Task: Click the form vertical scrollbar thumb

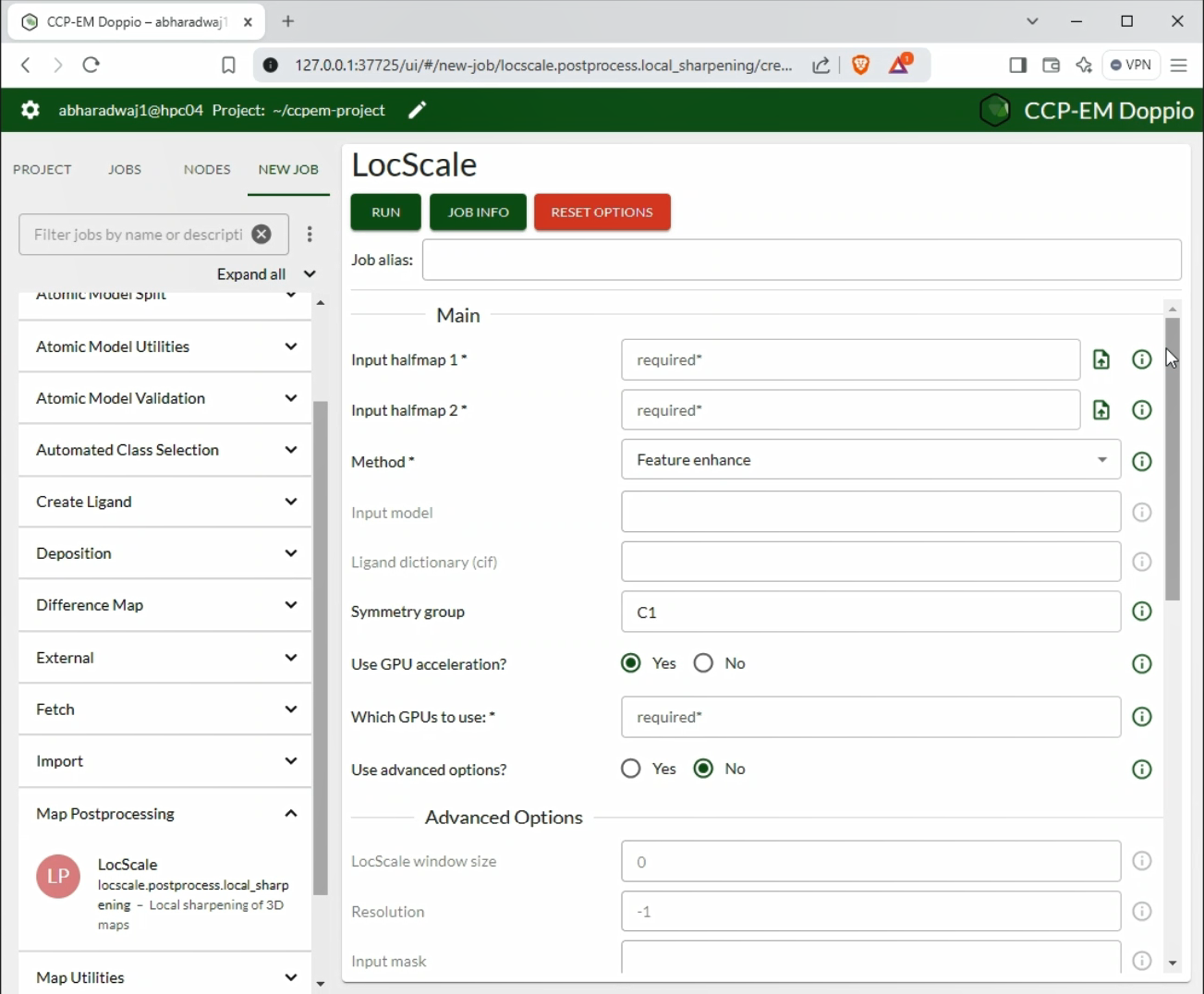Action: (x=1173, y=459)
